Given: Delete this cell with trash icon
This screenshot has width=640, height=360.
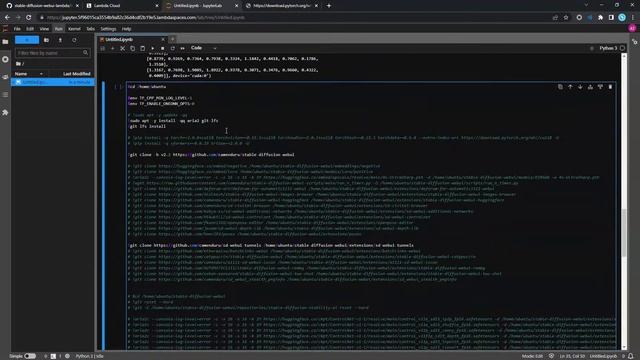Looking at the screenshot, I should pyautogui.click(x=610, y=87).
